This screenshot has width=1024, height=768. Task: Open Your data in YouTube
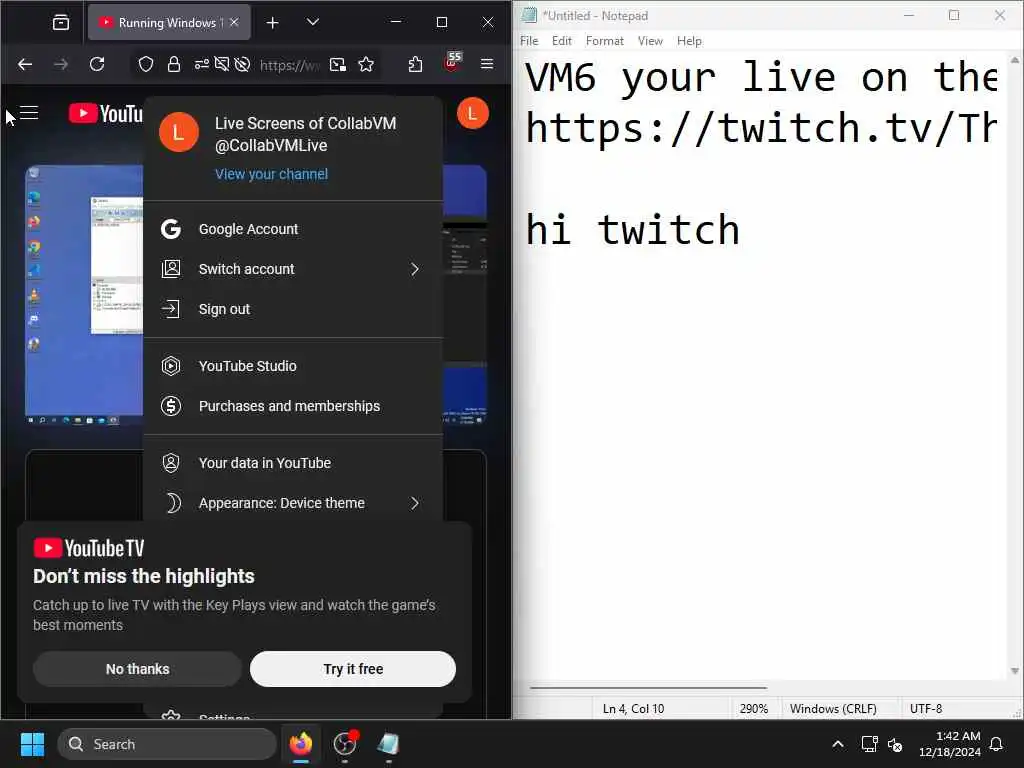coord(293,463)
